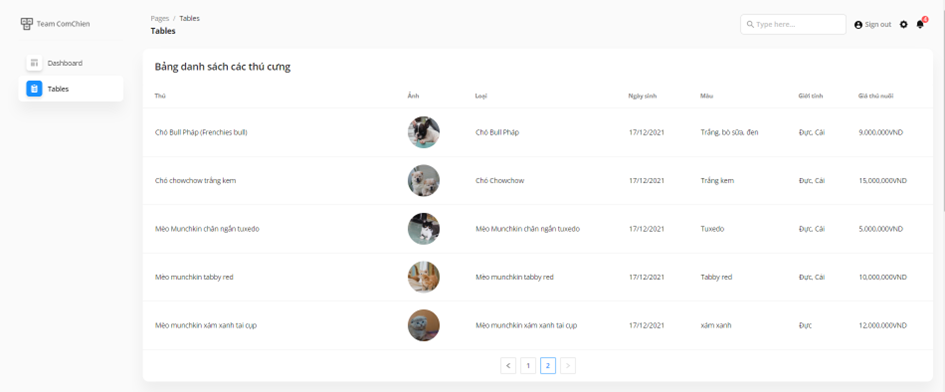Click the Thú column header
The height and width of the screenshot is (392, 945).
click(x=160, y=96)
